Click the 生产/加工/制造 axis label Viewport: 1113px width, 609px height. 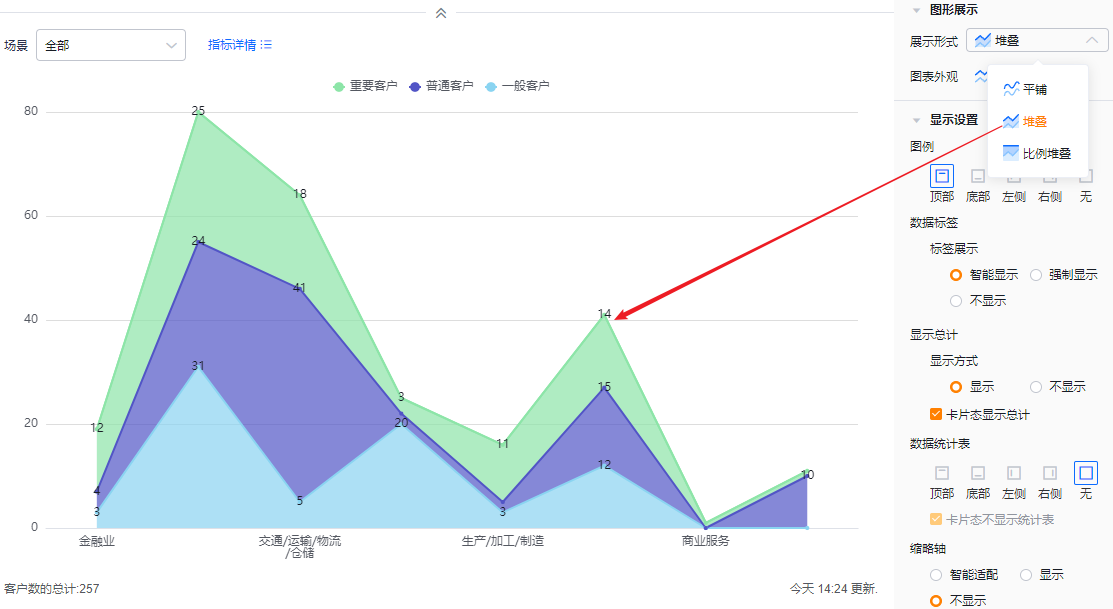(503, 541)
